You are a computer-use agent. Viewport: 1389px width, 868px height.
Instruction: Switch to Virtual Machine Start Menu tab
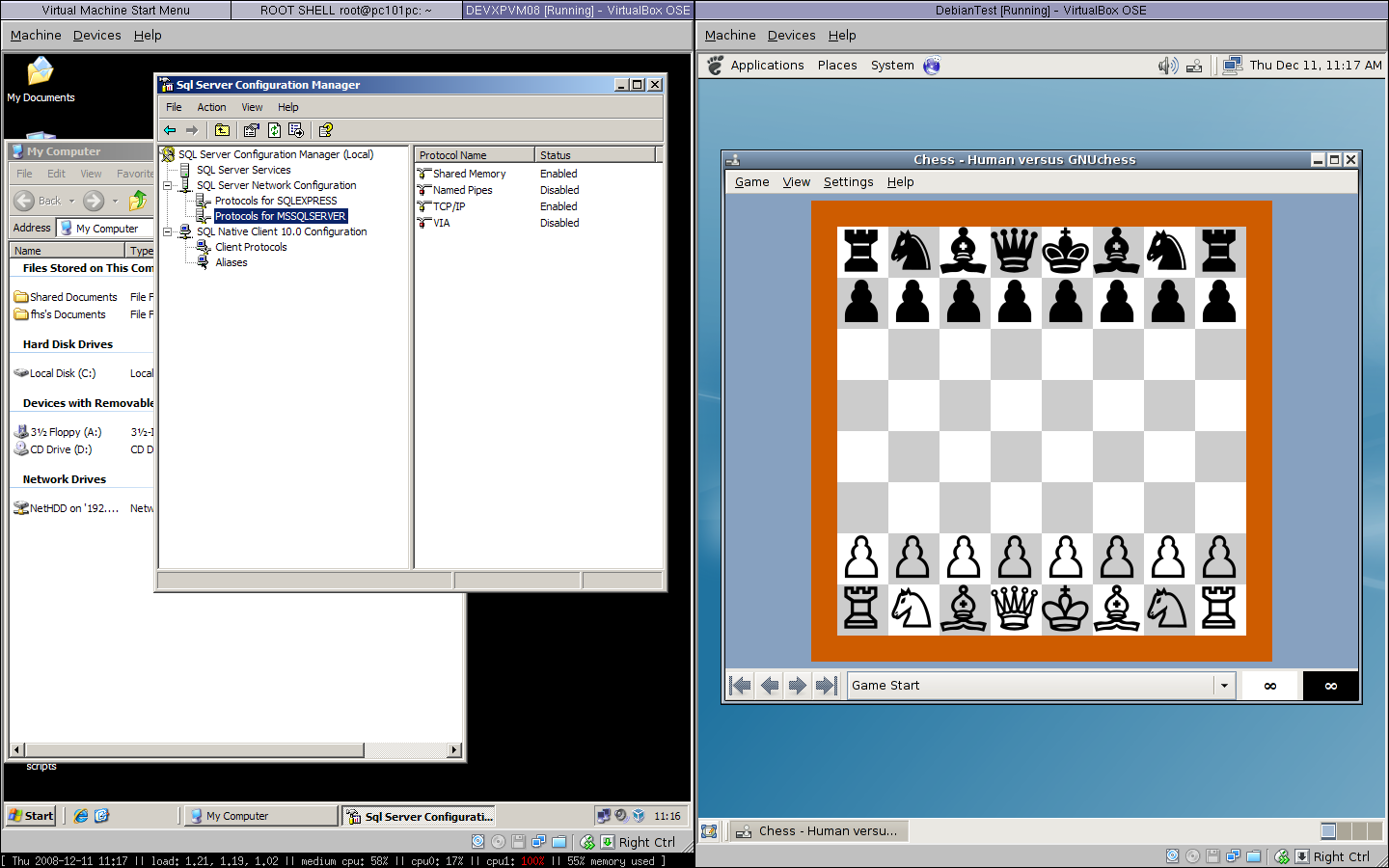point(116,11)
